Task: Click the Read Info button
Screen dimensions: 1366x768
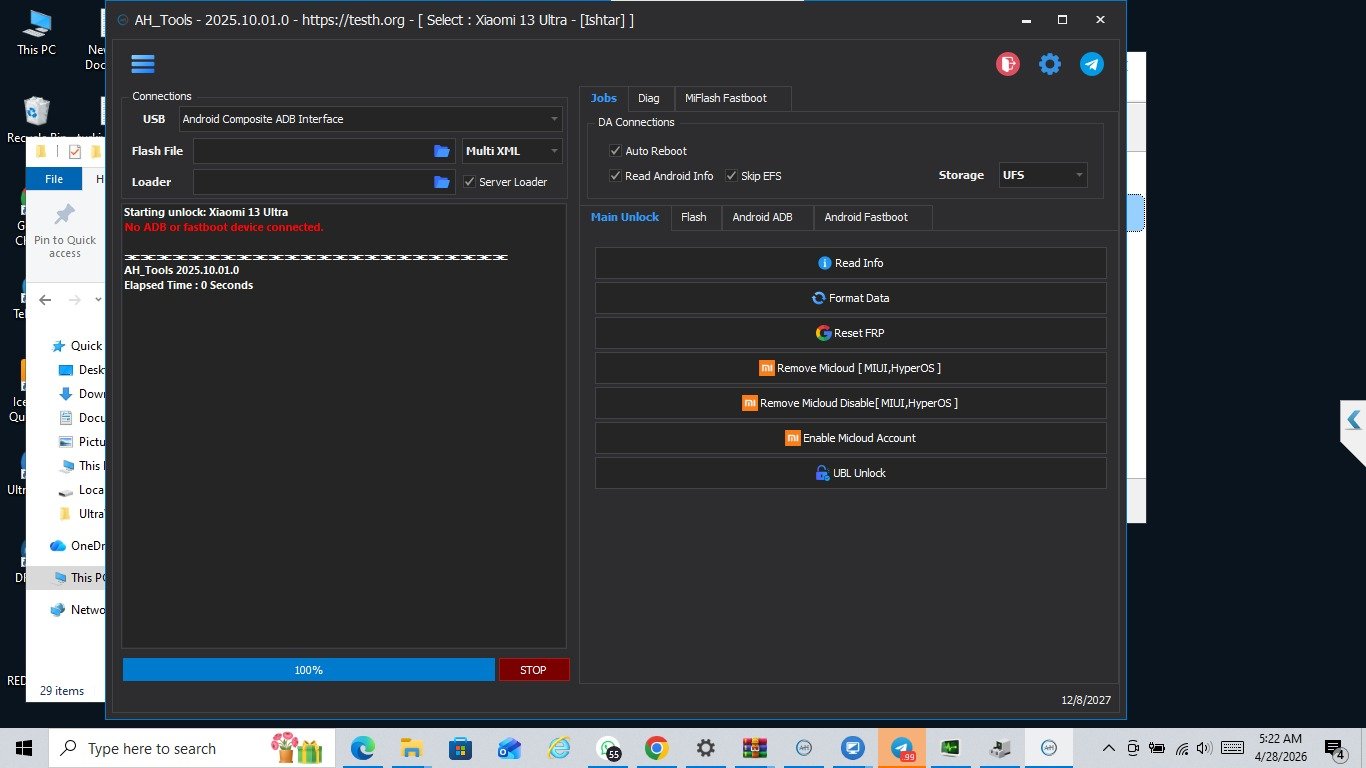Action: [x=851, y=263]
